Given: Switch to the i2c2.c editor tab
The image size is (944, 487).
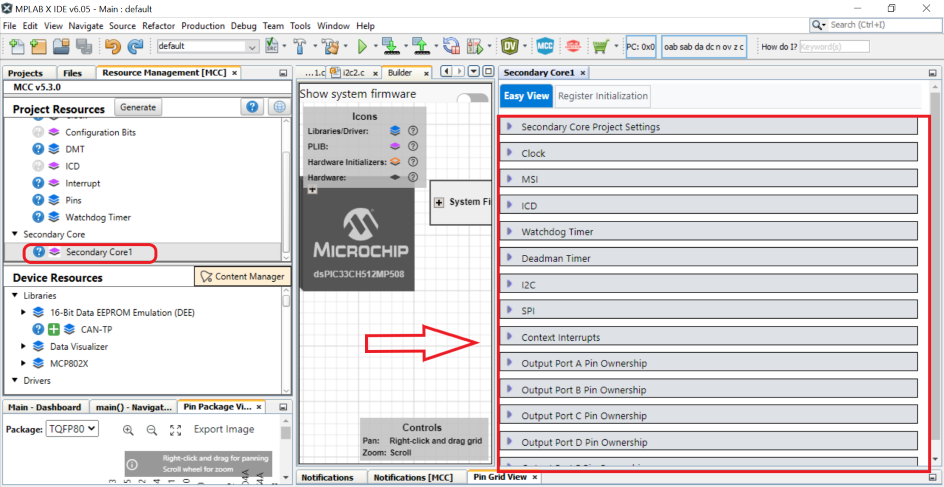Looking at the screenshot, I should 354,73.
